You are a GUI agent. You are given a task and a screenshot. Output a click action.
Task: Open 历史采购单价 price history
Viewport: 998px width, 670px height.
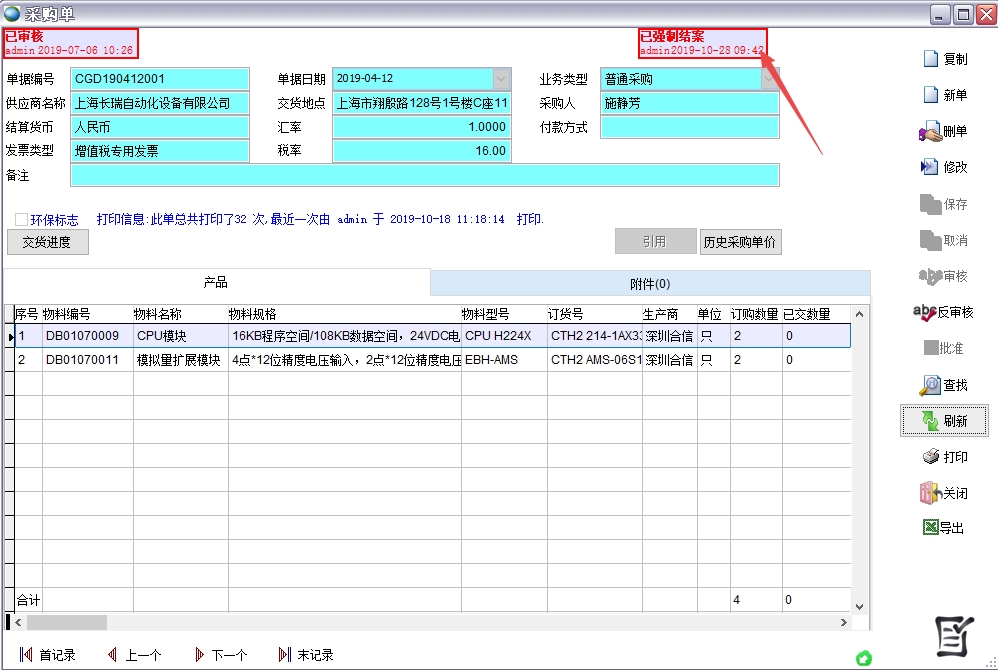pos(740,242)
